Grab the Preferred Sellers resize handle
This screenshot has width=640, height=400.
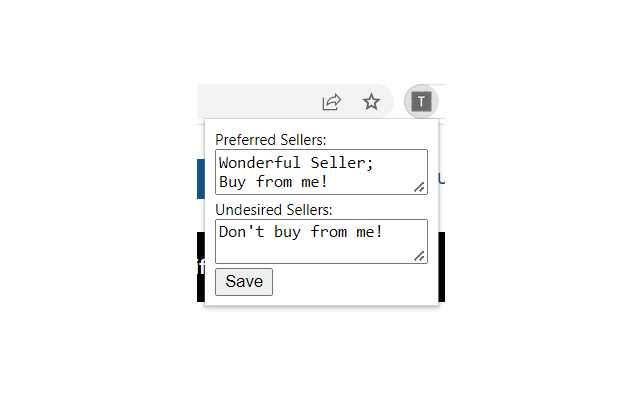tap(420, 187)
